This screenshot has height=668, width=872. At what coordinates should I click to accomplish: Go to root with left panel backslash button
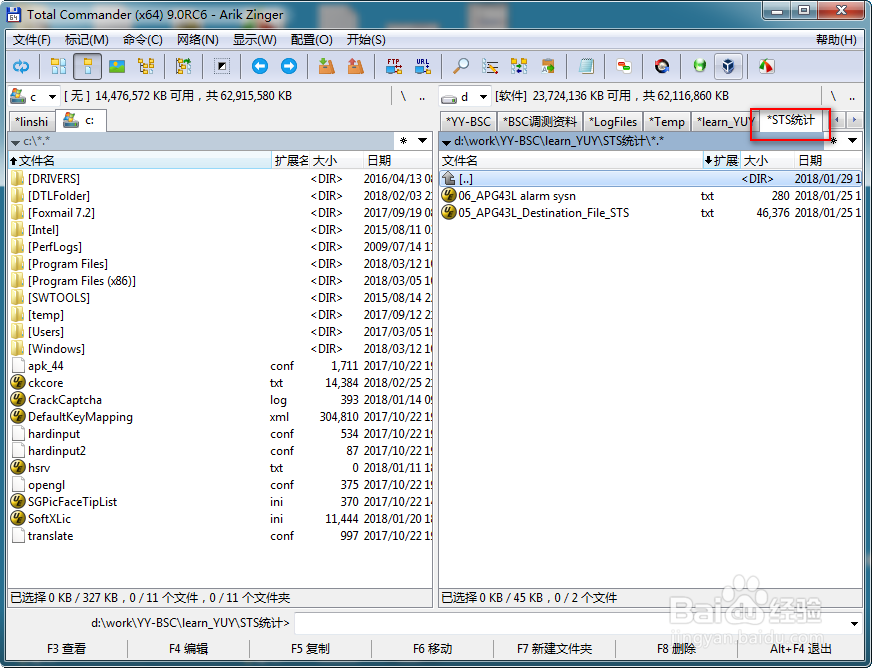tap(403, 96)
